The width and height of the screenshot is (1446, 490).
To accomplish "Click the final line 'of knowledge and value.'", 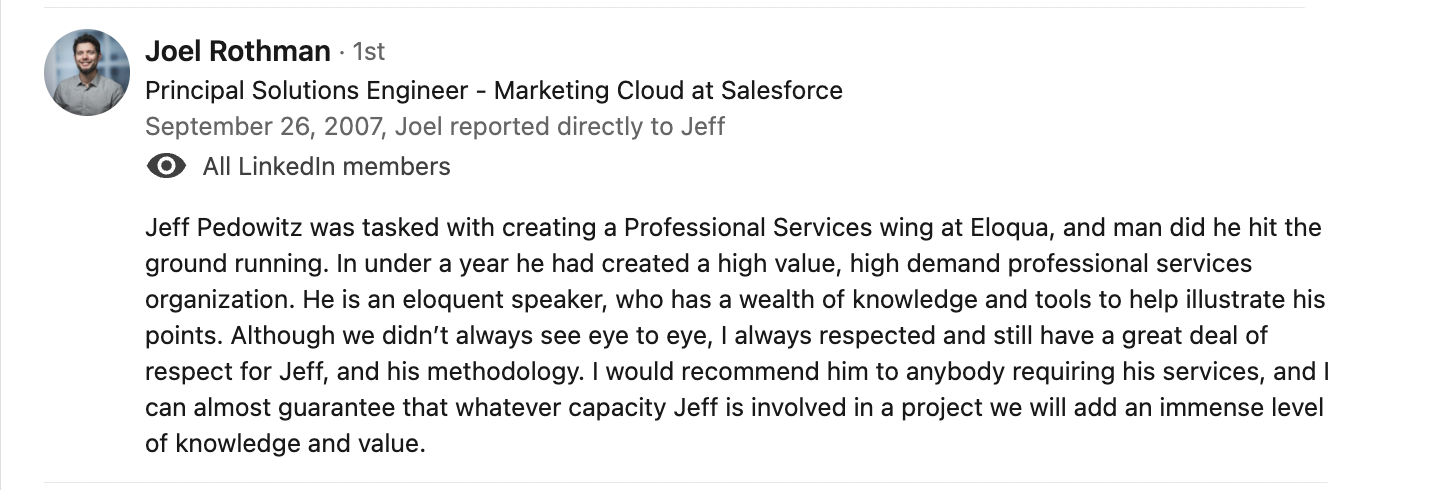I will pyautogui.click(x=286, y=444).
